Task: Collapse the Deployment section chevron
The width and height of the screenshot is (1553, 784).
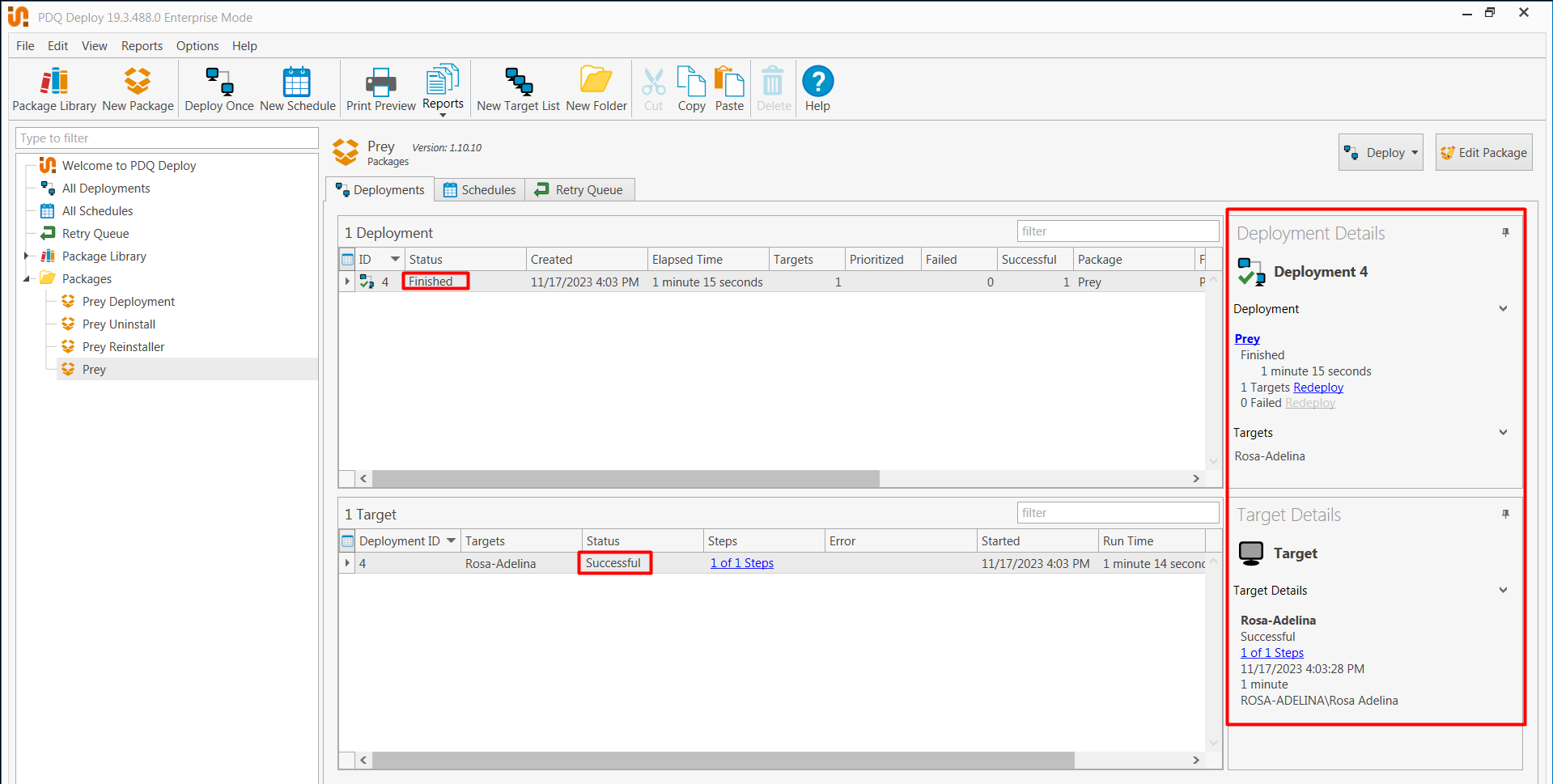Action: click(x=1503, y=309)
